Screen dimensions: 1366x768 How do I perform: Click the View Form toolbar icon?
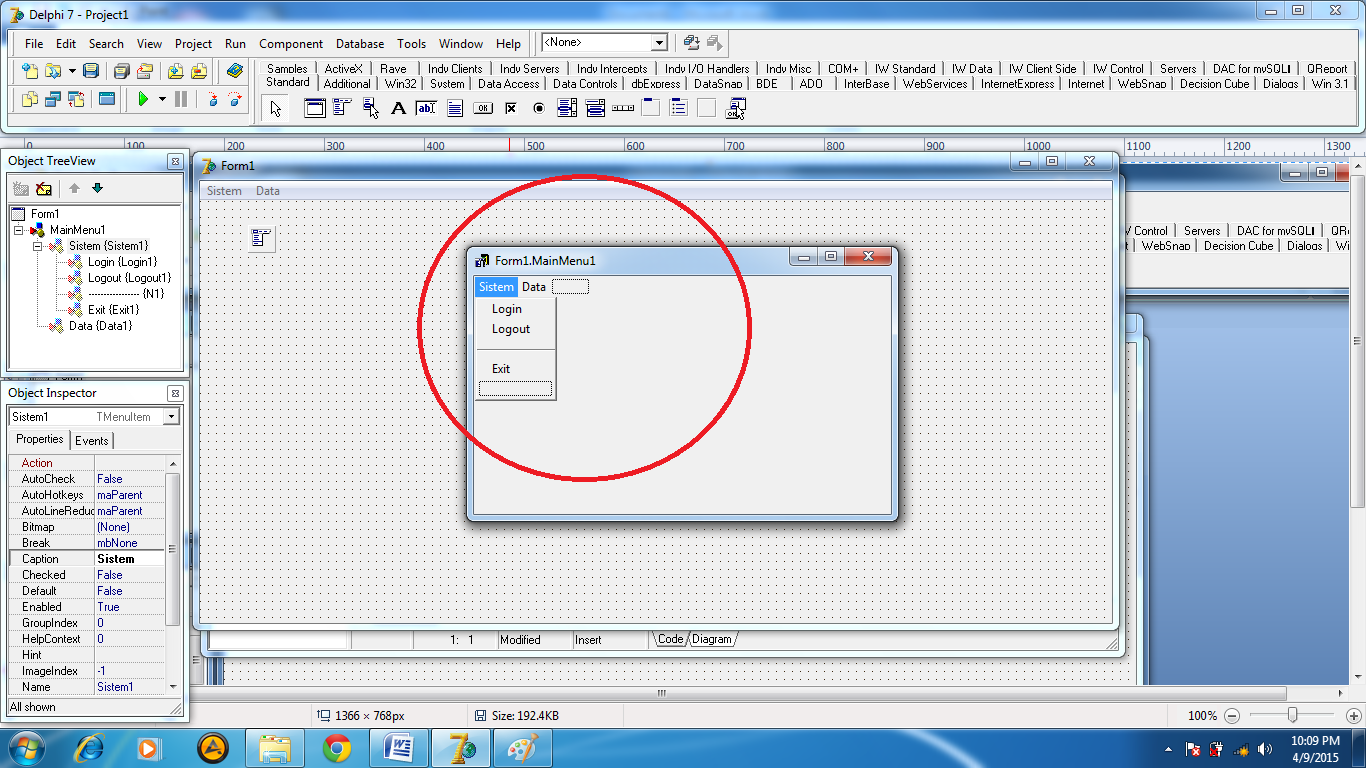[x=53, y=99]
